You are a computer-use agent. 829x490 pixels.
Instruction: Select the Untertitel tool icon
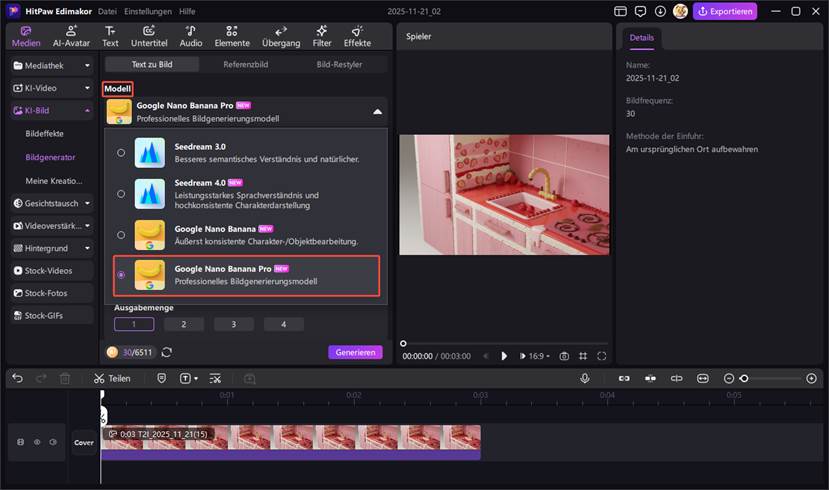coord(149,37)
